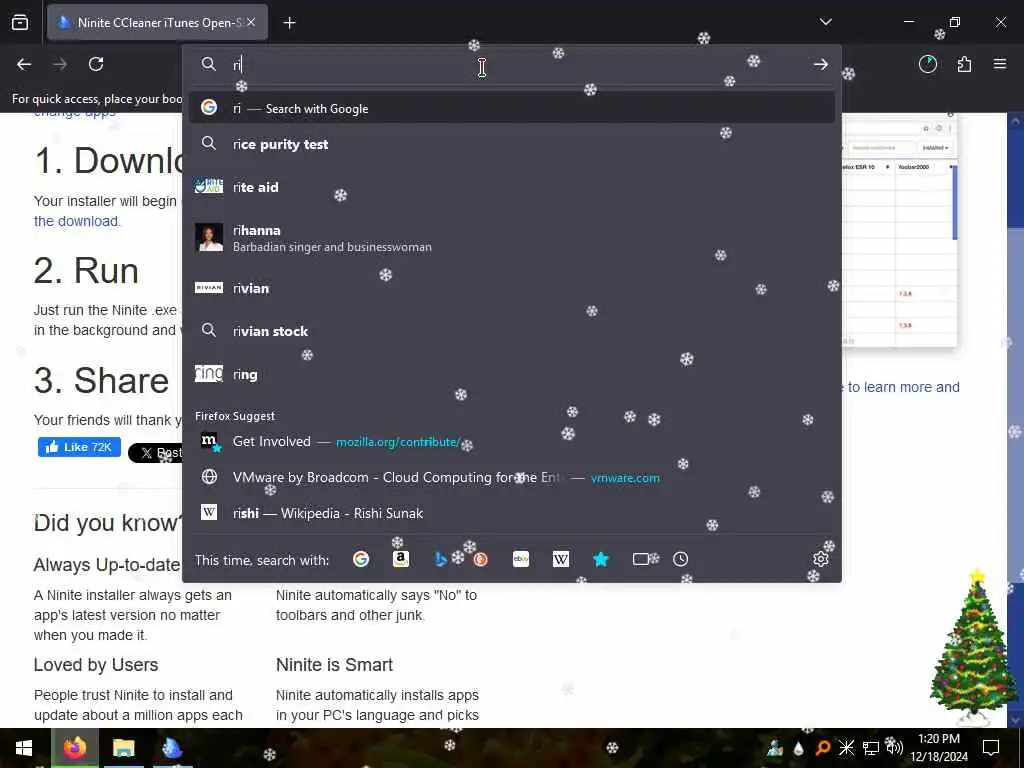Screen dimensions: 1024x768
Task: Search with Google one-off icon
Action: pos(360,559)
